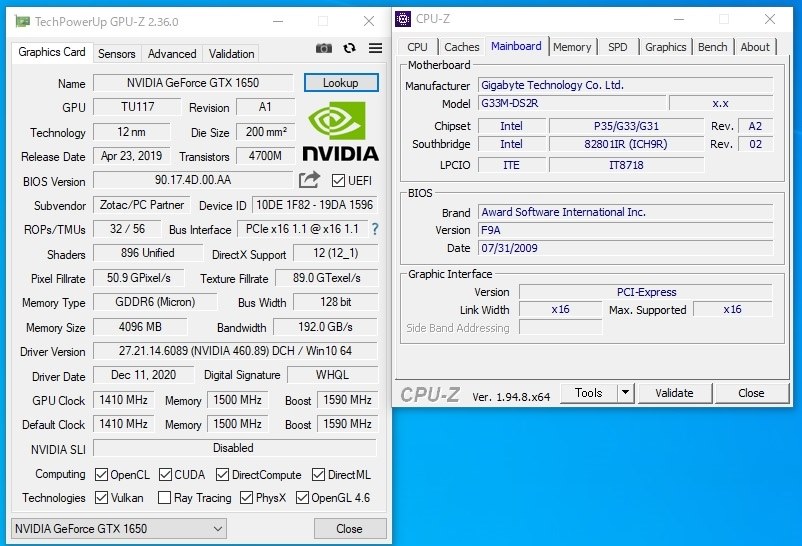This screenshot has width=802, height=546.
Task: Open the GPU-Z hamburger menu
Action: coord(375,48)
